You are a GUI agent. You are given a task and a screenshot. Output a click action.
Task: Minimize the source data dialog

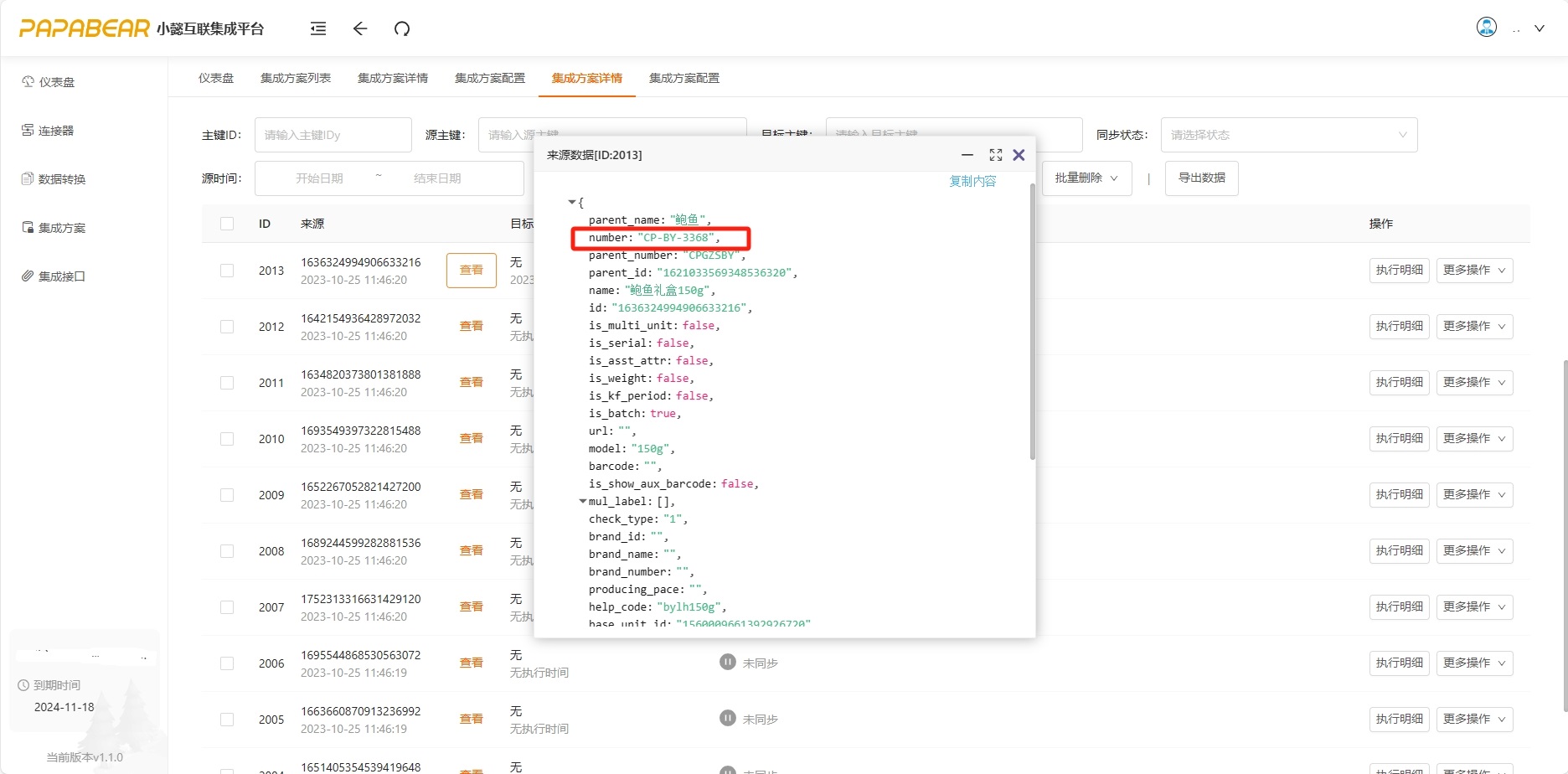(967, 155)
